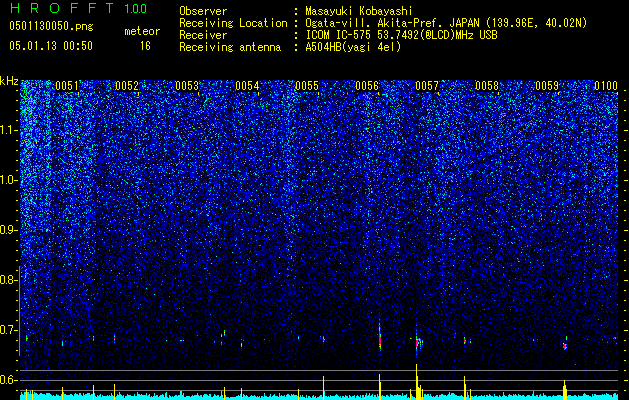Click the 1.1 frequency axis label
Image resolution: width=629 pixels, height=400 pixels.
pos(9,130)
